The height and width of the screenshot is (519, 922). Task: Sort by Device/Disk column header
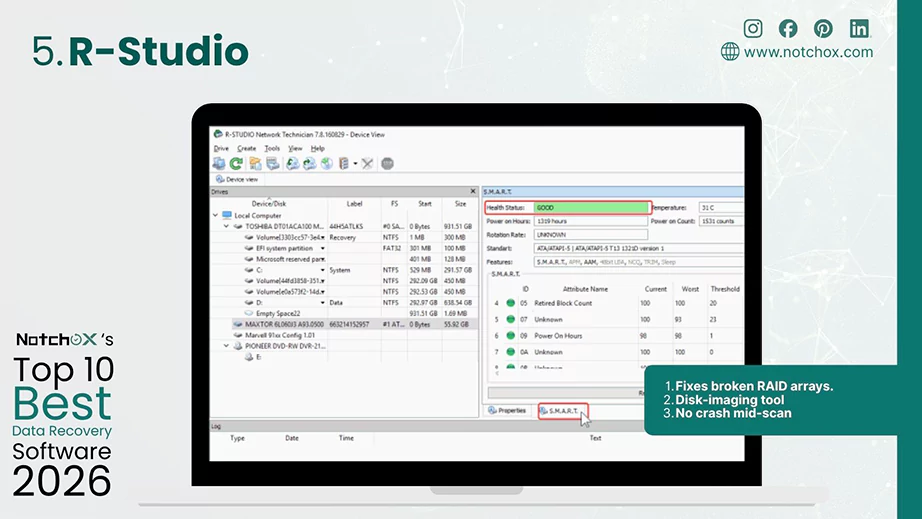coord(269,203)
